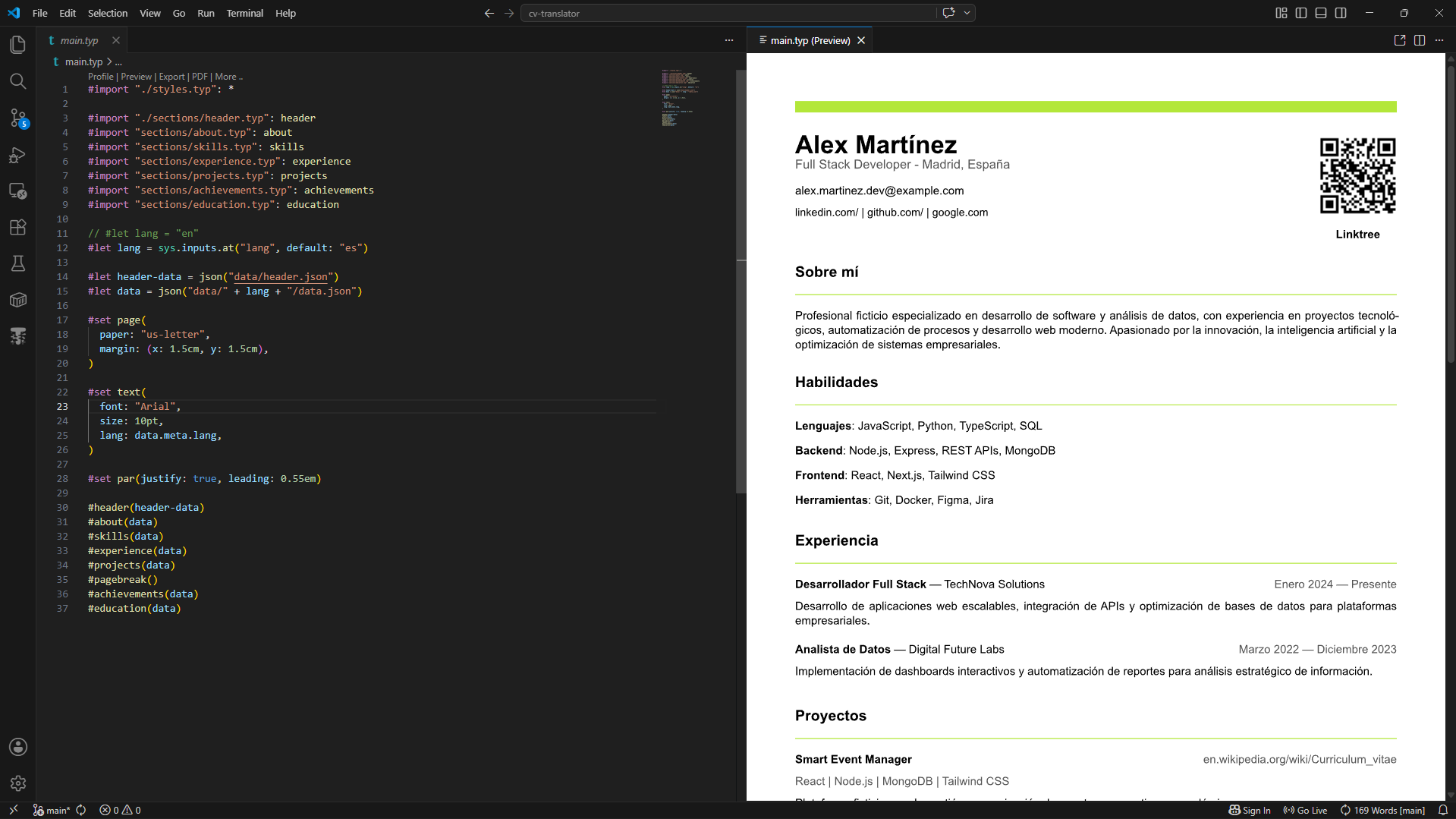Click the QR code in the preview
Image resolution: width=1456 pixels, height=819 pixels.
(1357, 175)
